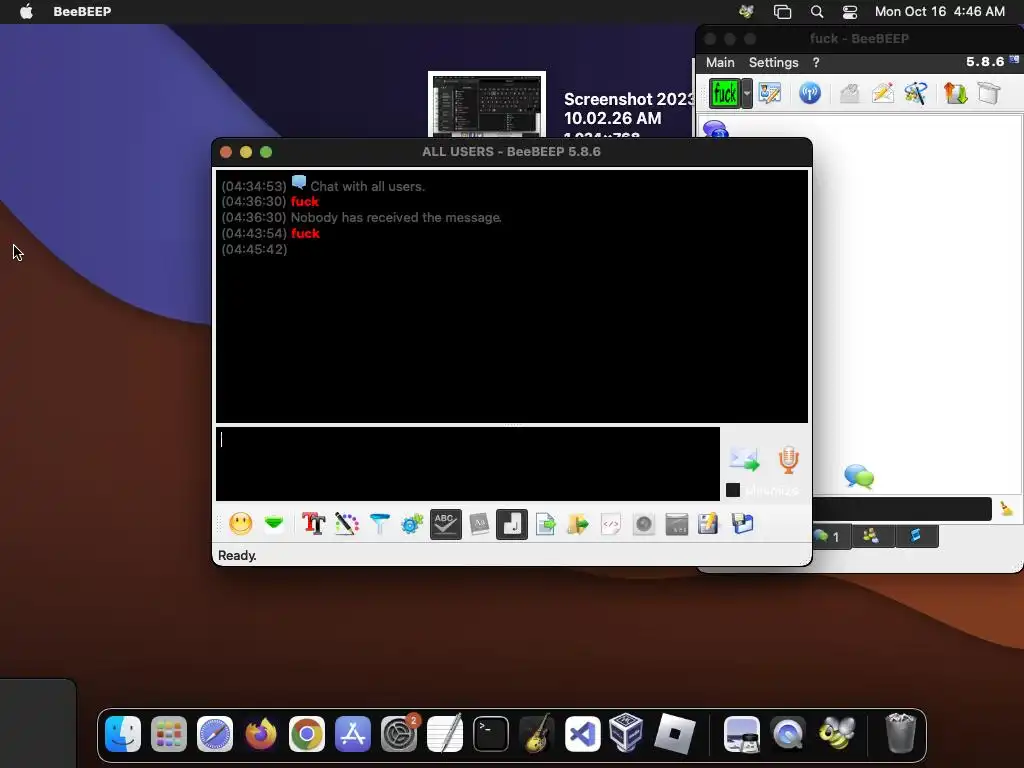Click the white open-box icon in main toolbar
The width and height of the screenshot is (1024, 768).
pos(989,93)
